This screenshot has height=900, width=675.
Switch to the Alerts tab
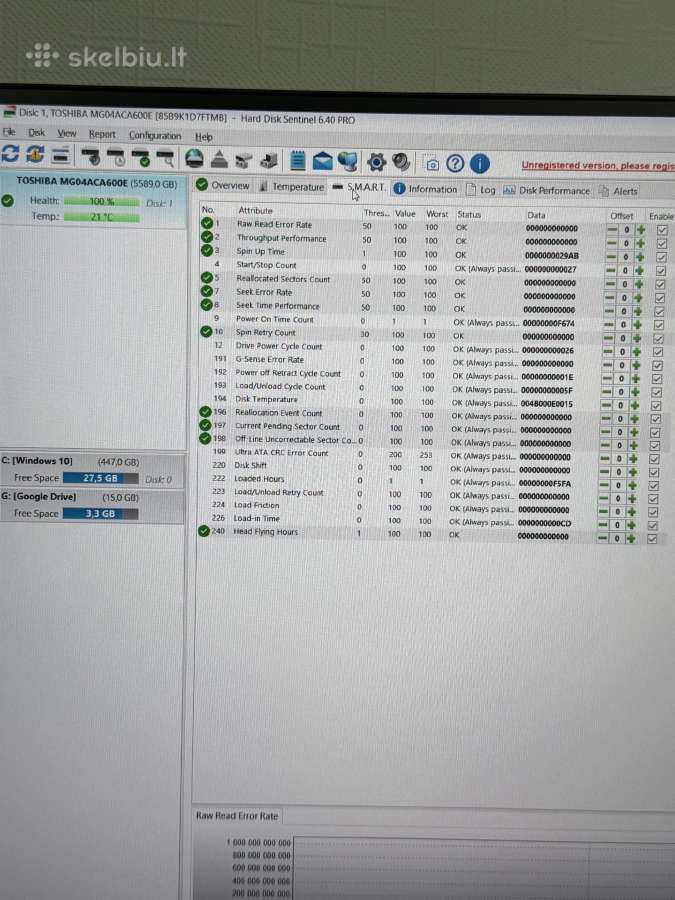[x=619, y=191]
